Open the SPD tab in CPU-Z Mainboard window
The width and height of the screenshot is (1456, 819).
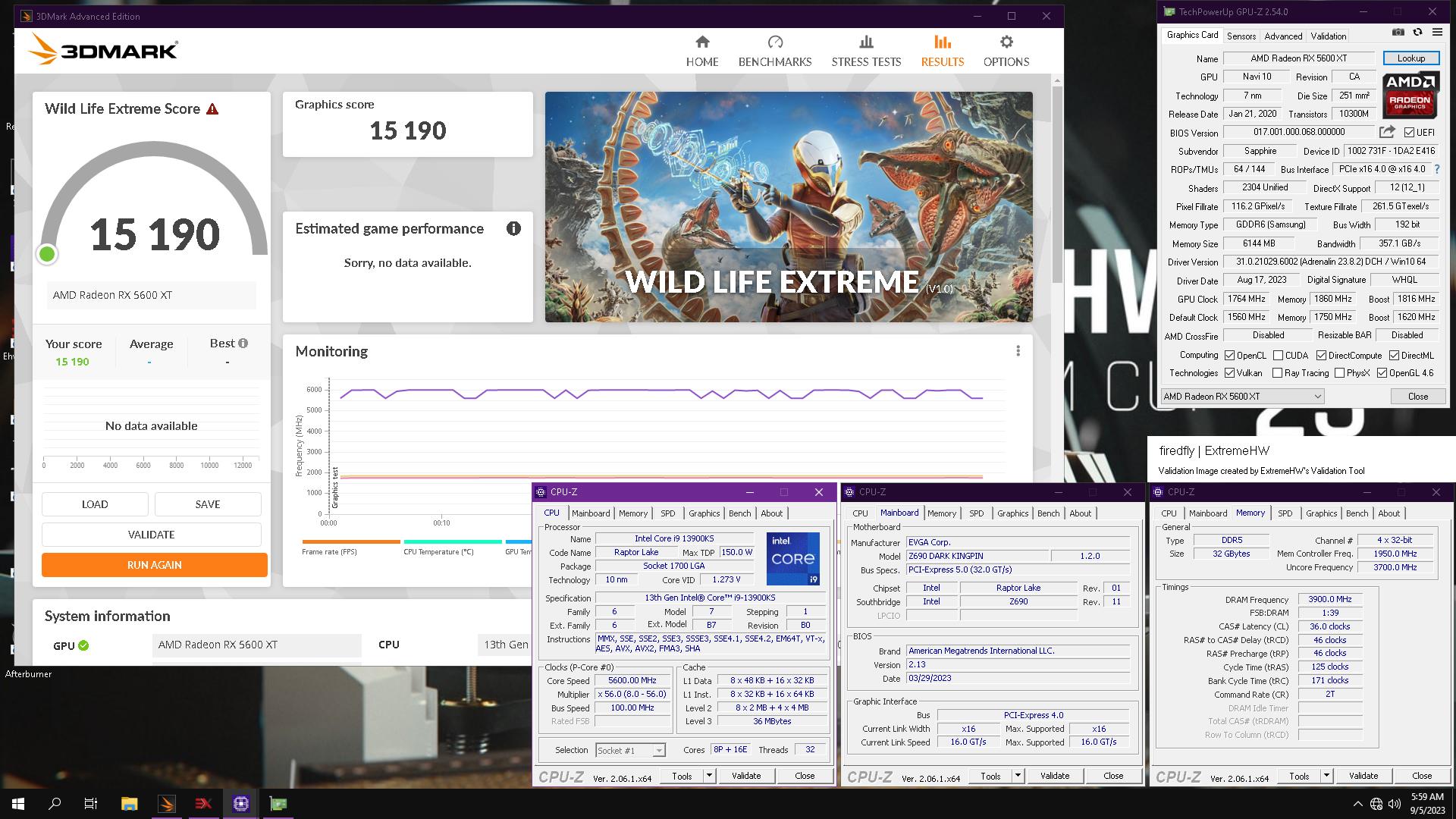(x=976, y=513)
